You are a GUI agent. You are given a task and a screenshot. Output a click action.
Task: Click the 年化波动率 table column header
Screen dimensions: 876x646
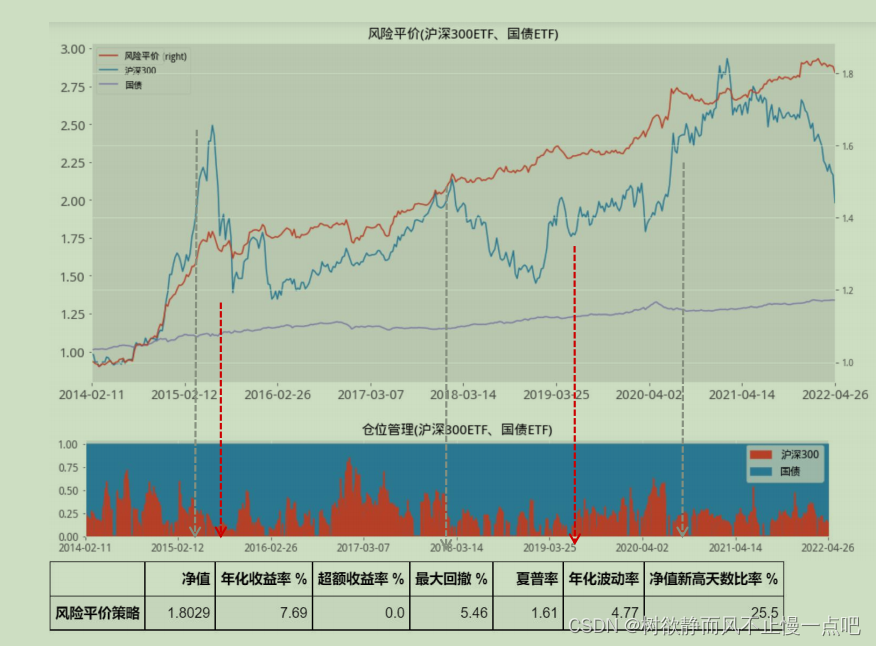604,579
